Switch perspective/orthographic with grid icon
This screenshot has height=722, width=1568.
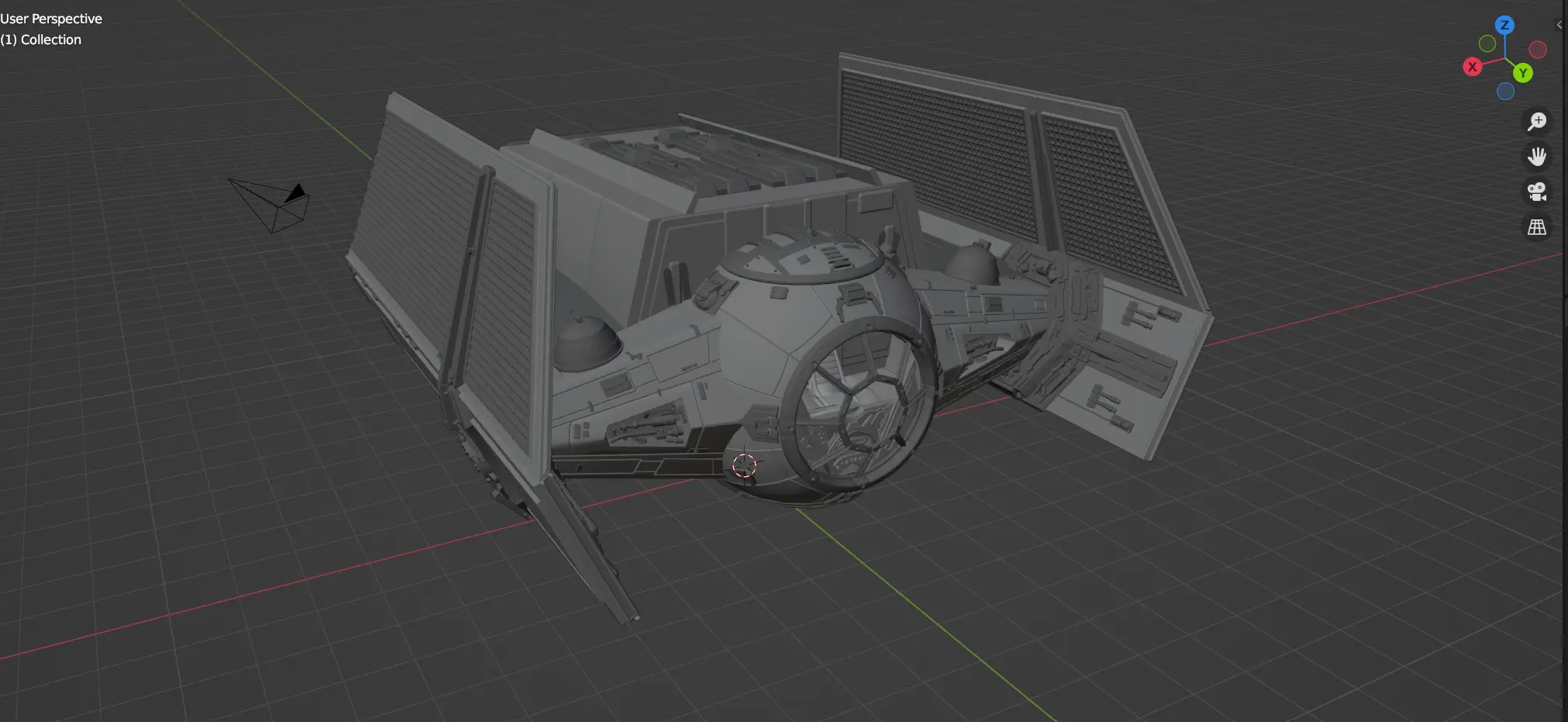tap(1536, 227)
